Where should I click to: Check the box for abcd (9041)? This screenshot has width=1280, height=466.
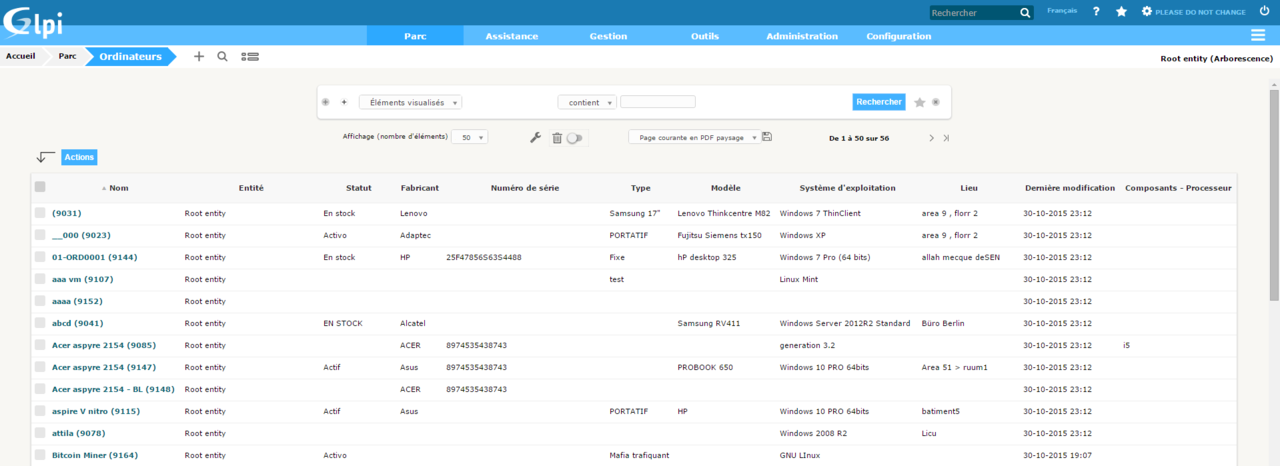(x=40, y=323)
